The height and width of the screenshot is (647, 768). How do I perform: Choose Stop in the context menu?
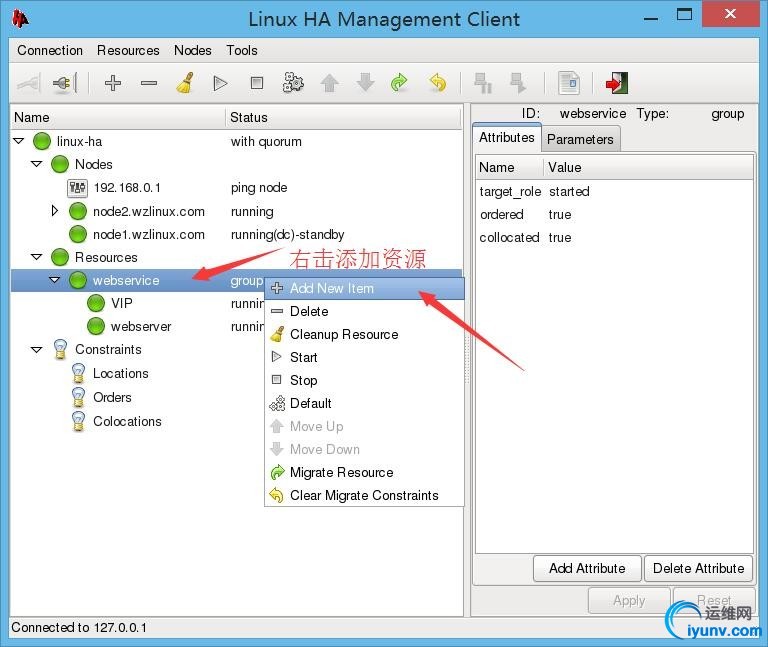[x=364, y=381]
